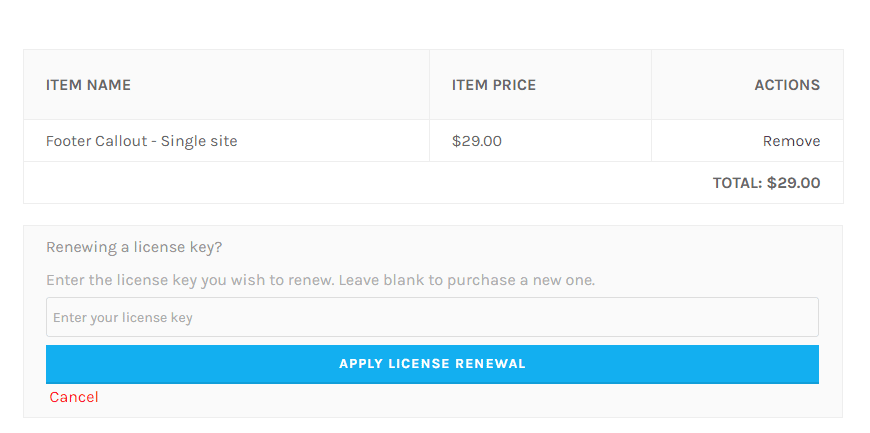Focus the license key input field

pyautogui.click(x=432, y=317)
